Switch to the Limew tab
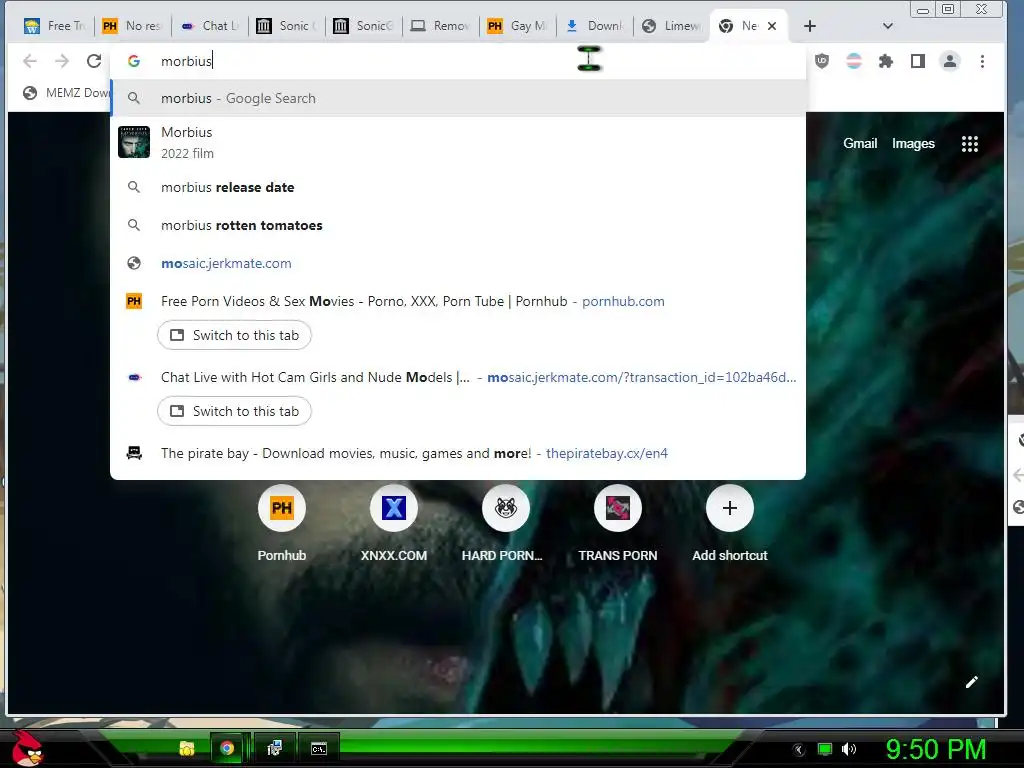The image size is (1024, 768). point(672,26)
